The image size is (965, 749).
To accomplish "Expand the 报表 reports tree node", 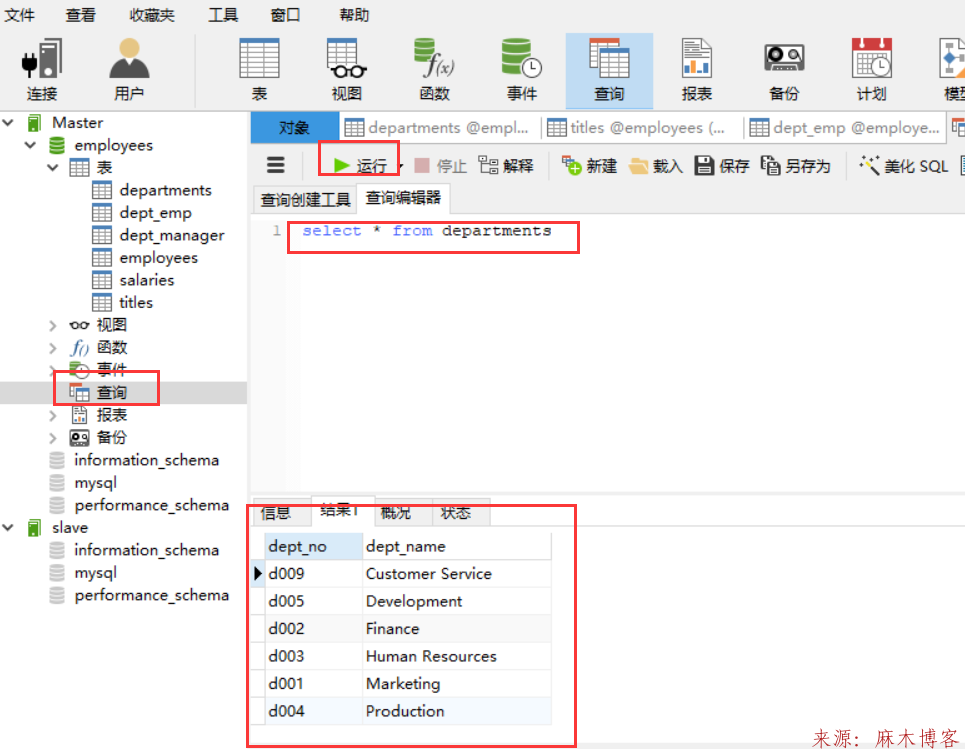I will [53, 415].
